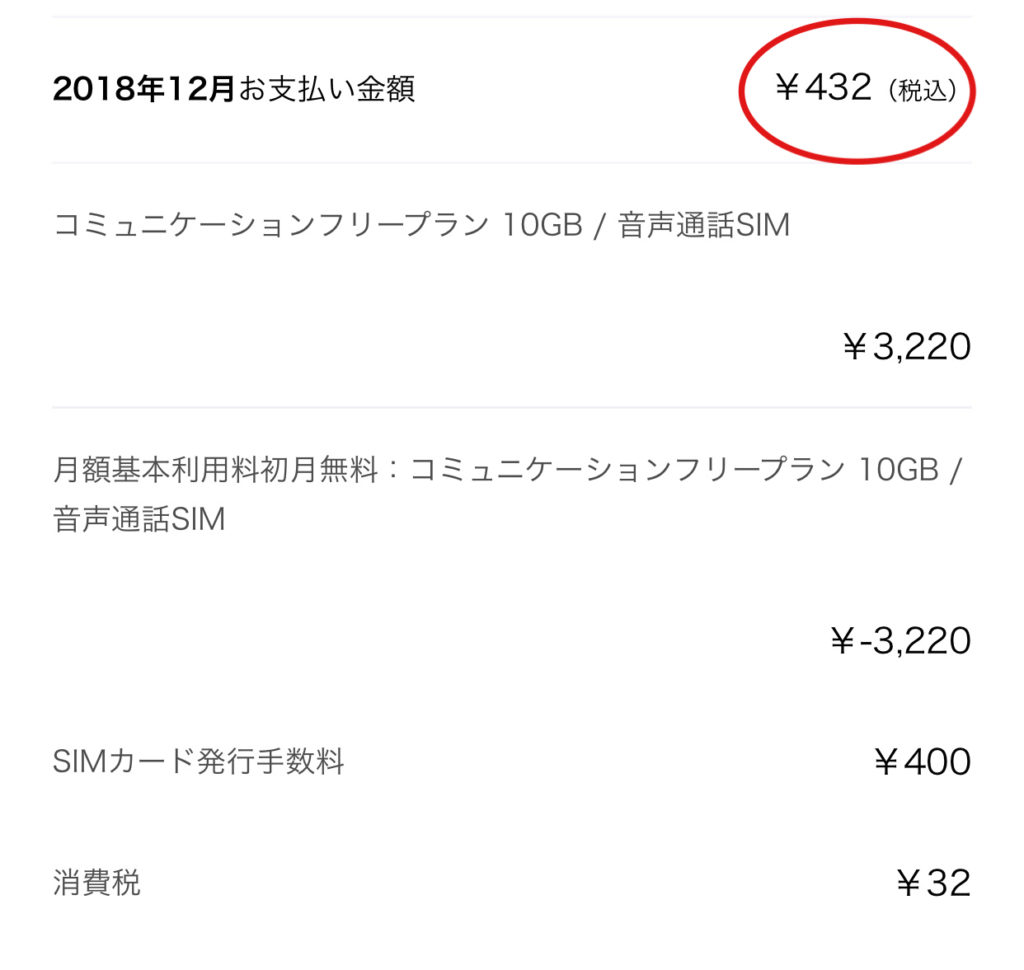Click the ¥ symbol before -3,220
1024x970 pixels.
pos(842,640)
